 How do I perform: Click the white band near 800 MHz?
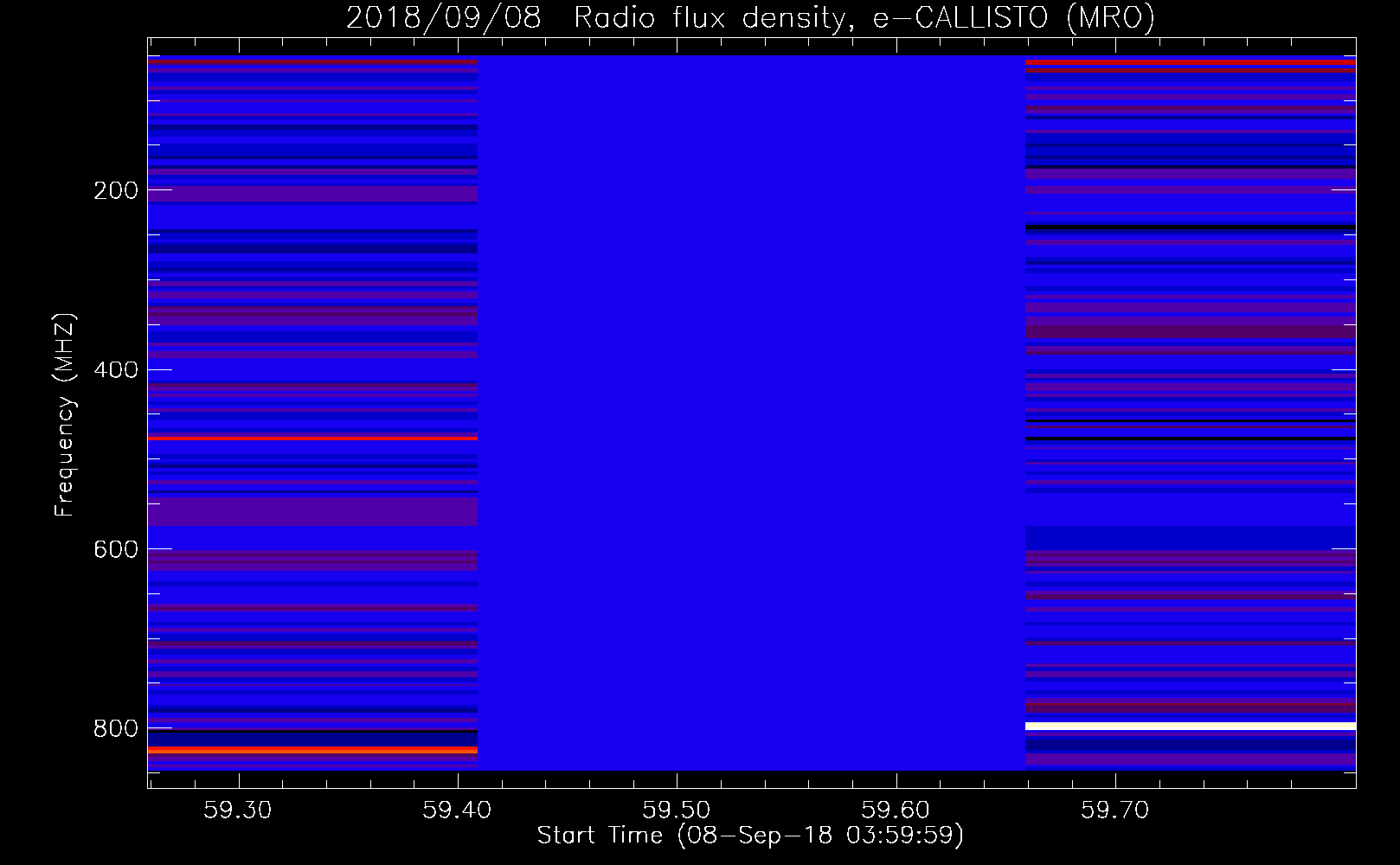1191,726
